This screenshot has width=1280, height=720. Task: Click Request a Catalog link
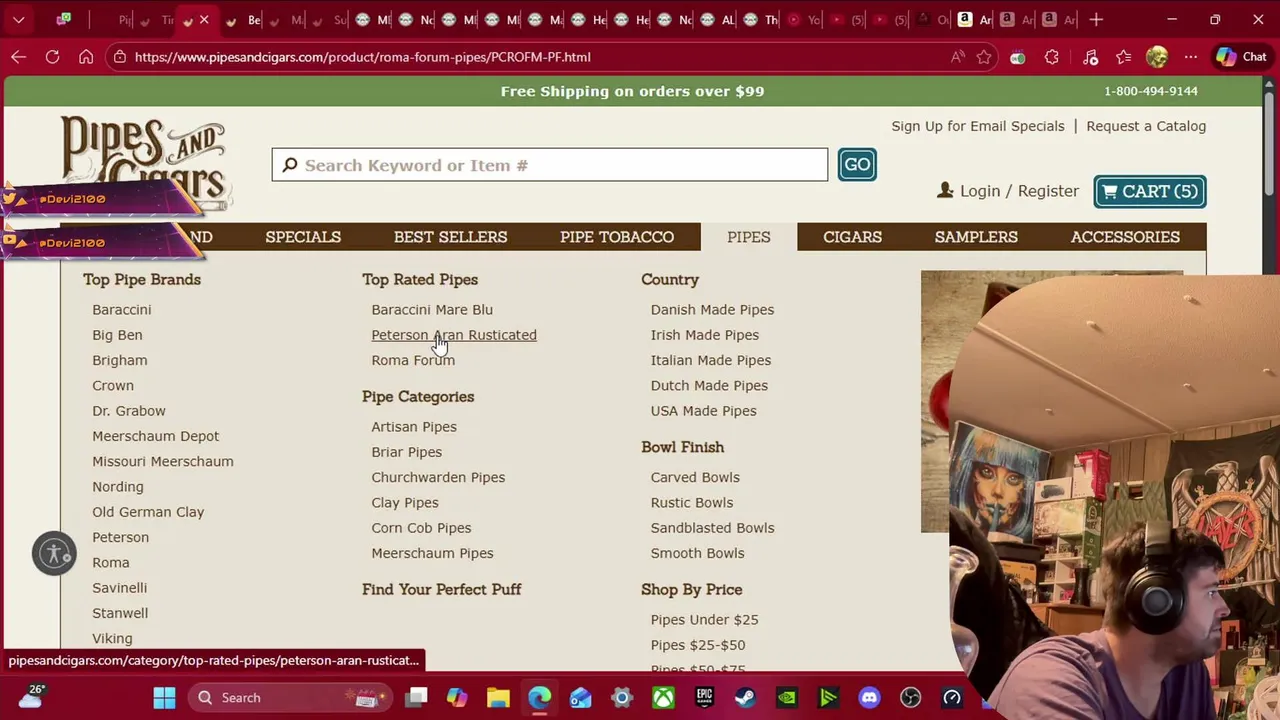click(1146, 126)
